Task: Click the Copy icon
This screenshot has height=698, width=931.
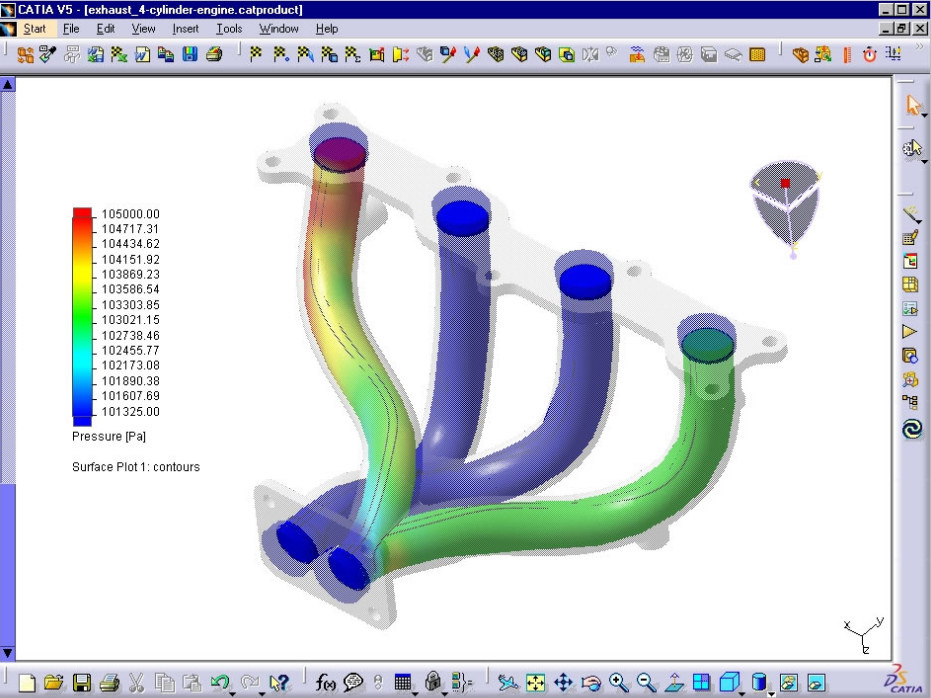Action: point(163,683)
